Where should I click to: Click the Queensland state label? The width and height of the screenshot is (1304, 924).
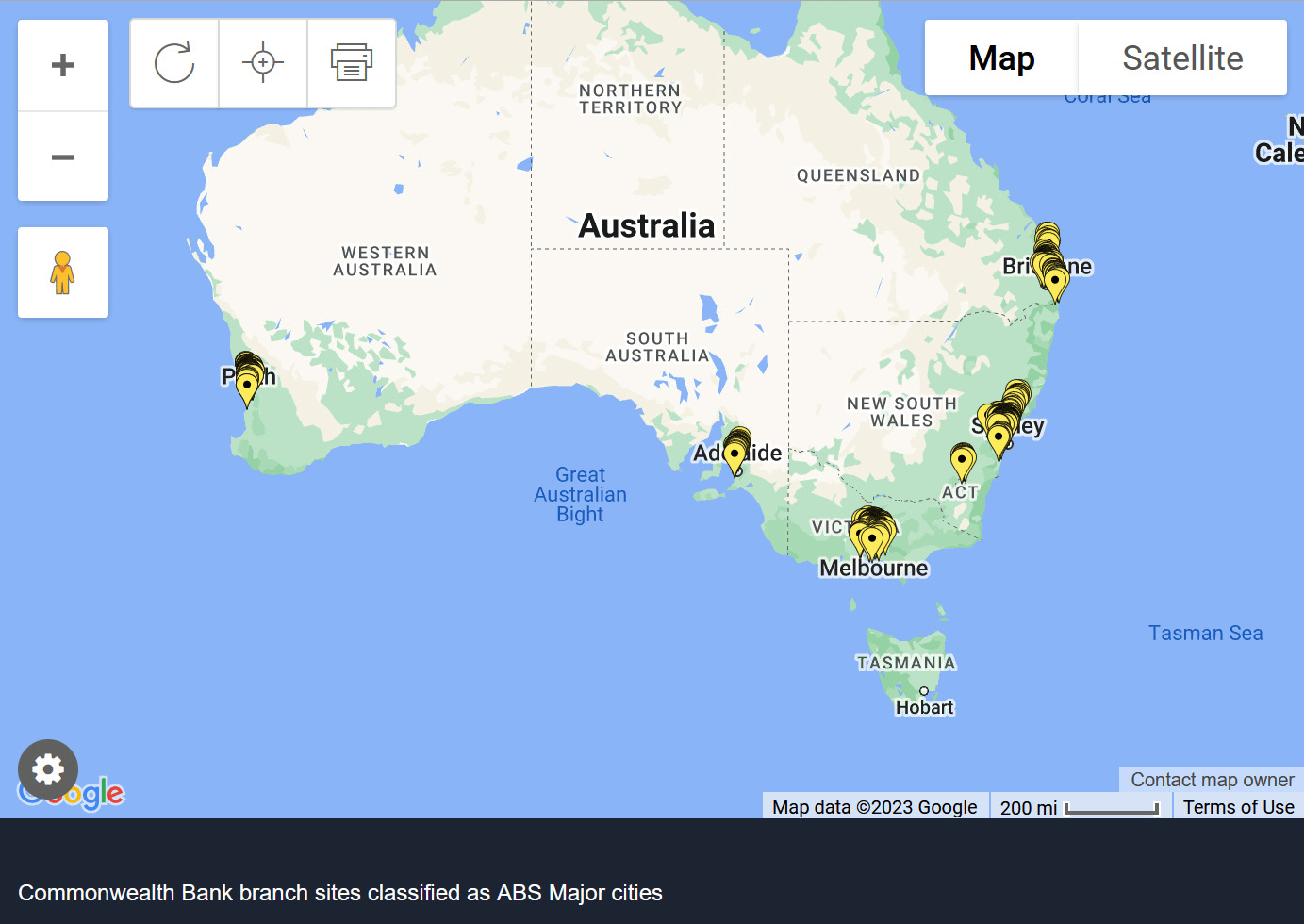click(858, 175)
